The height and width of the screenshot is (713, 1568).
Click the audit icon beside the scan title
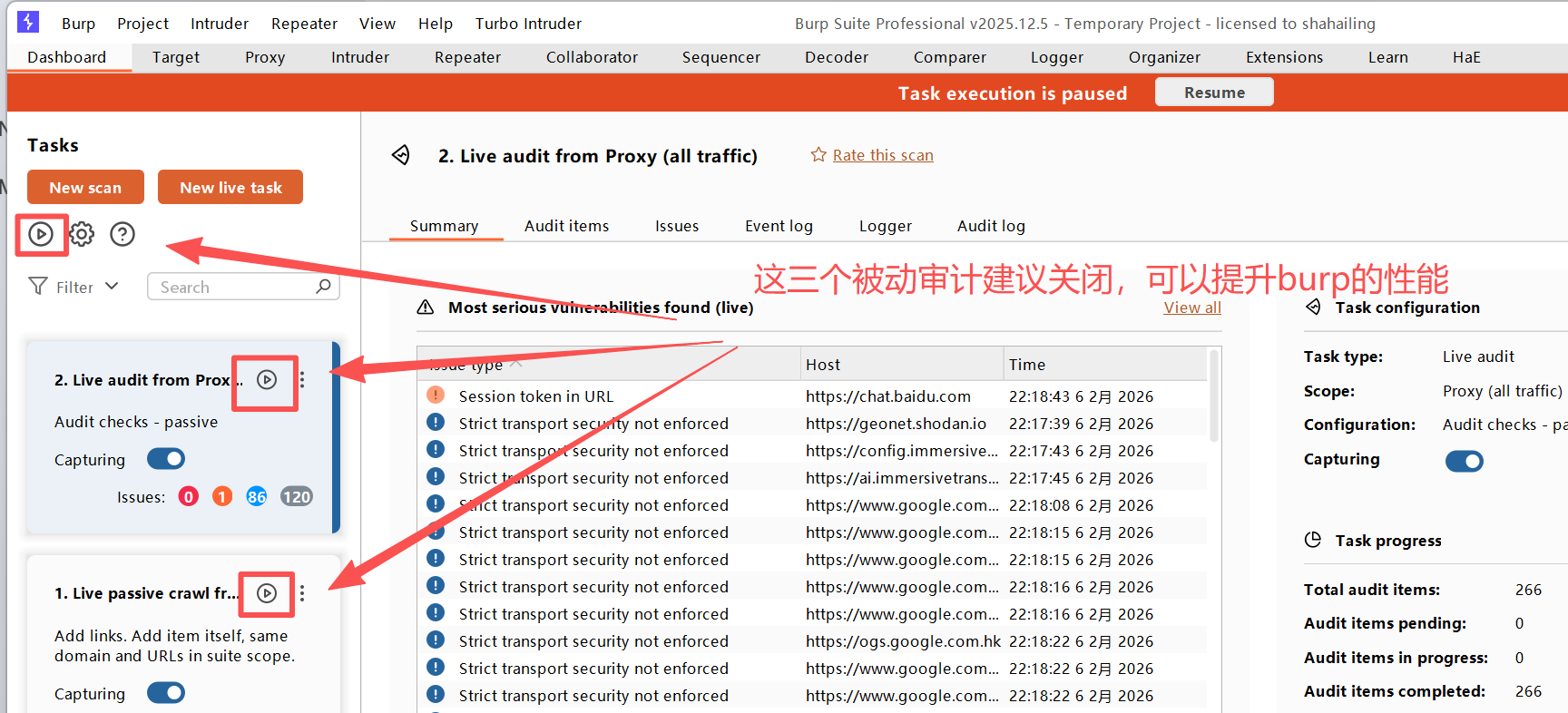(x=401, y=155)
